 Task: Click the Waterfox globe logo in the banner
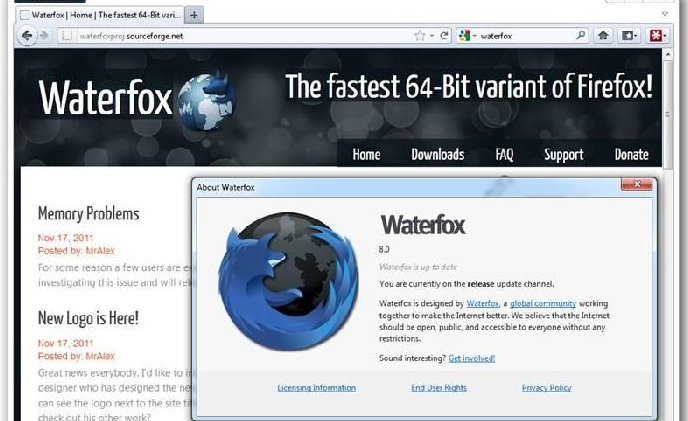[x=207, y=101]
